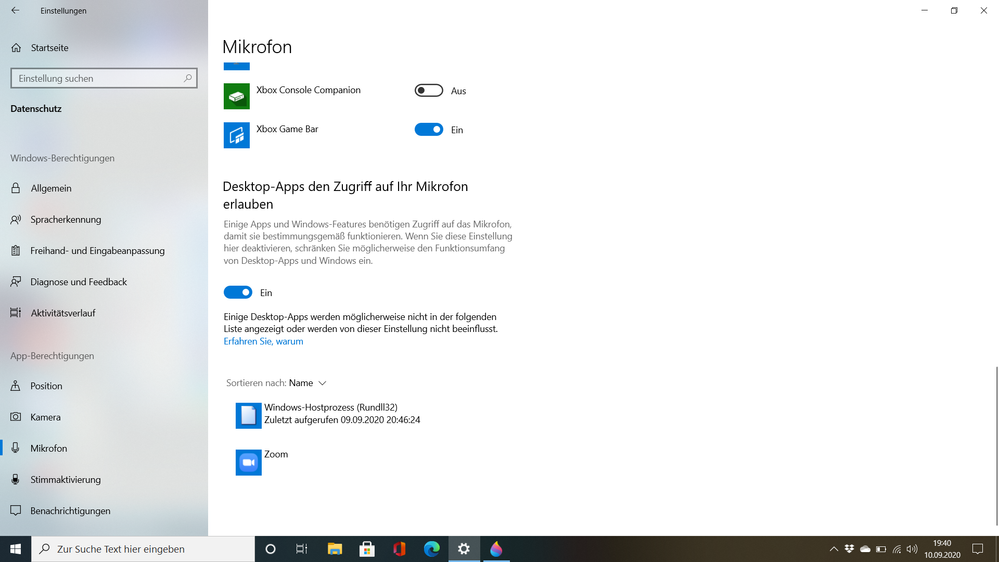The width and height of the screenshot is (999, 562).
Task: Go to Startseite settings home
Action: click(x=49, y=47)
